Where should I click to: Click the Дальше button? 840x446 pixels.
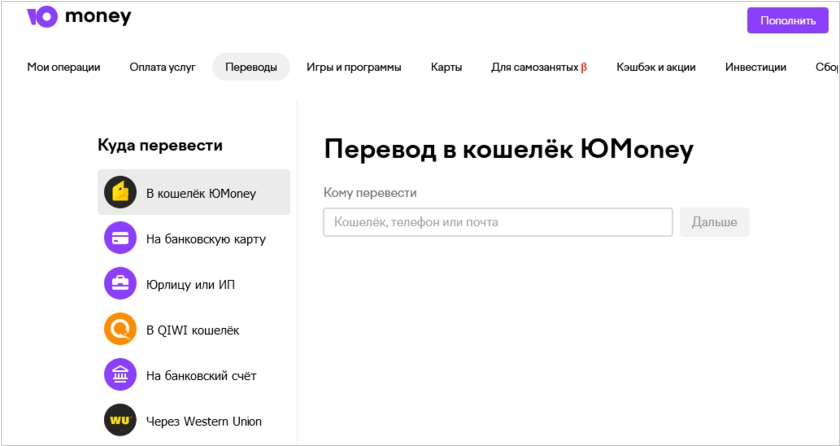714,222
